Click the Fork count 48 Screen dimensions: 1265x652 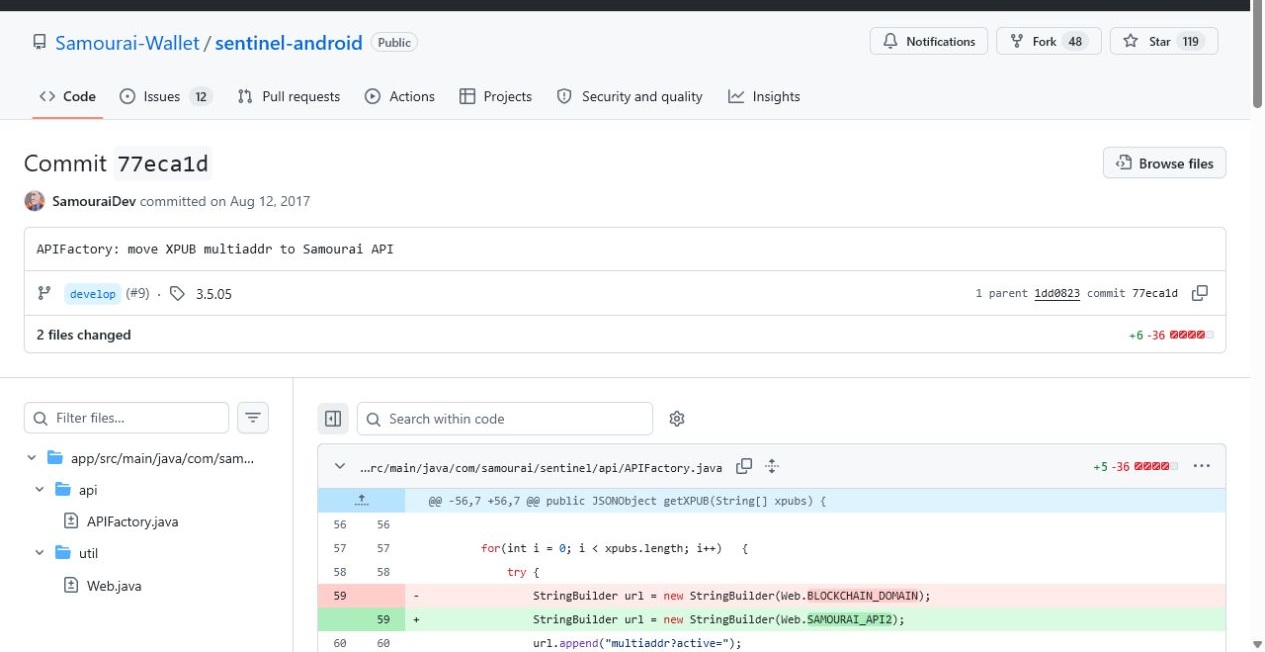click(1076, 41)
